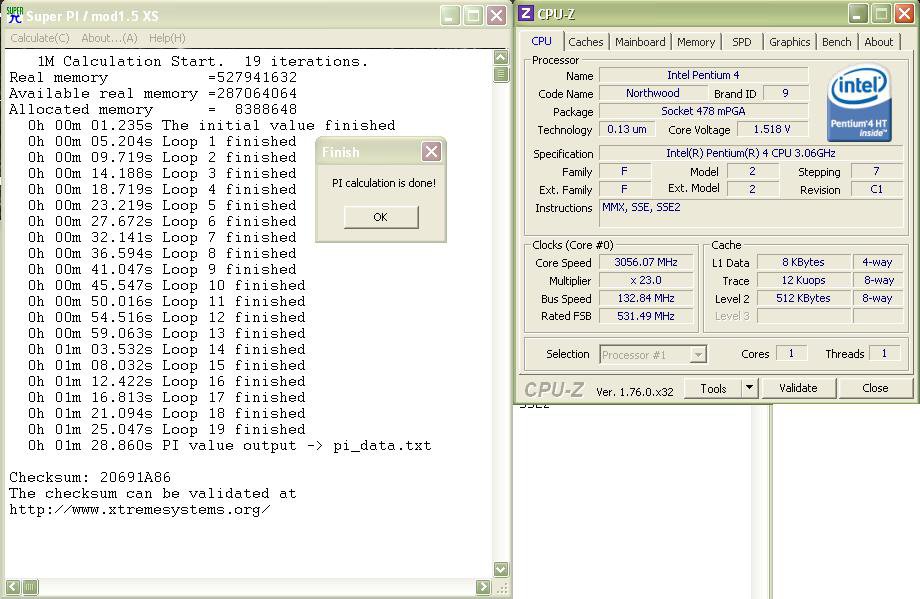Screen dimensions: 920x599
Task: Switch to the Memory tab
Action: coord(695,42)
